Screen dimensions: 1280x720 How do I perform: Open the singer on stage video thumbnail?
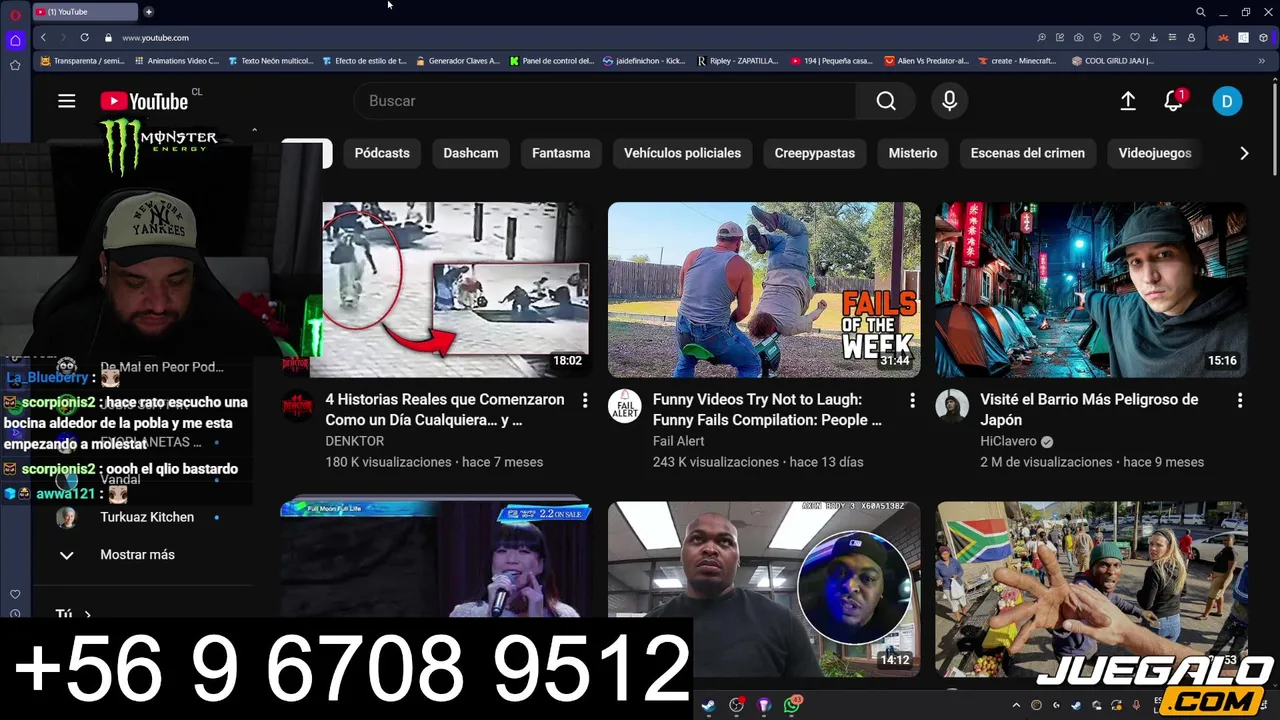click(x=436, y=560)
